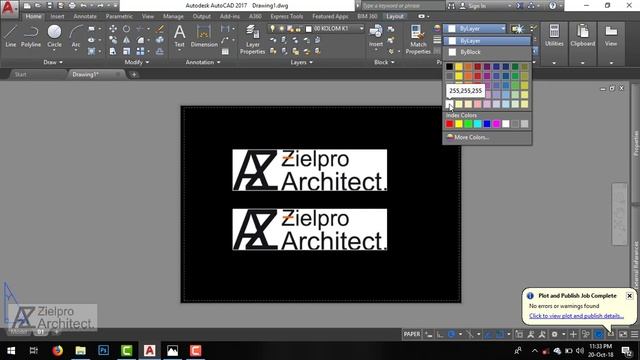Select ByBlock color option
Screen dimensions: 640x360
coord(487,52)
